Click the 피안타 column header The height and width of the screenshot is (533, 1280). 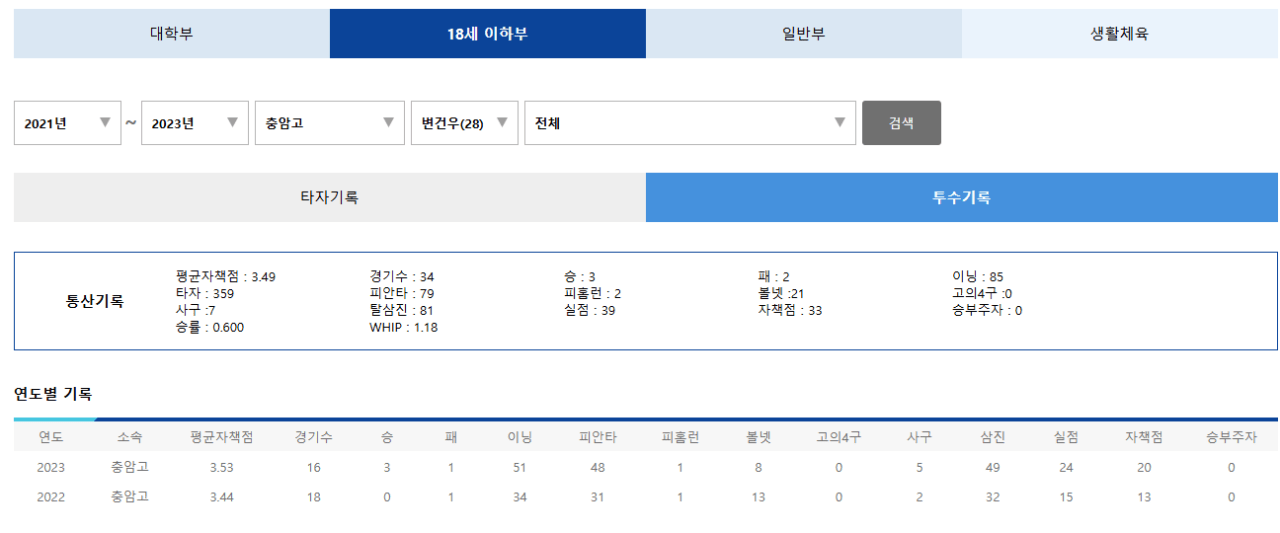coord(598,437)
